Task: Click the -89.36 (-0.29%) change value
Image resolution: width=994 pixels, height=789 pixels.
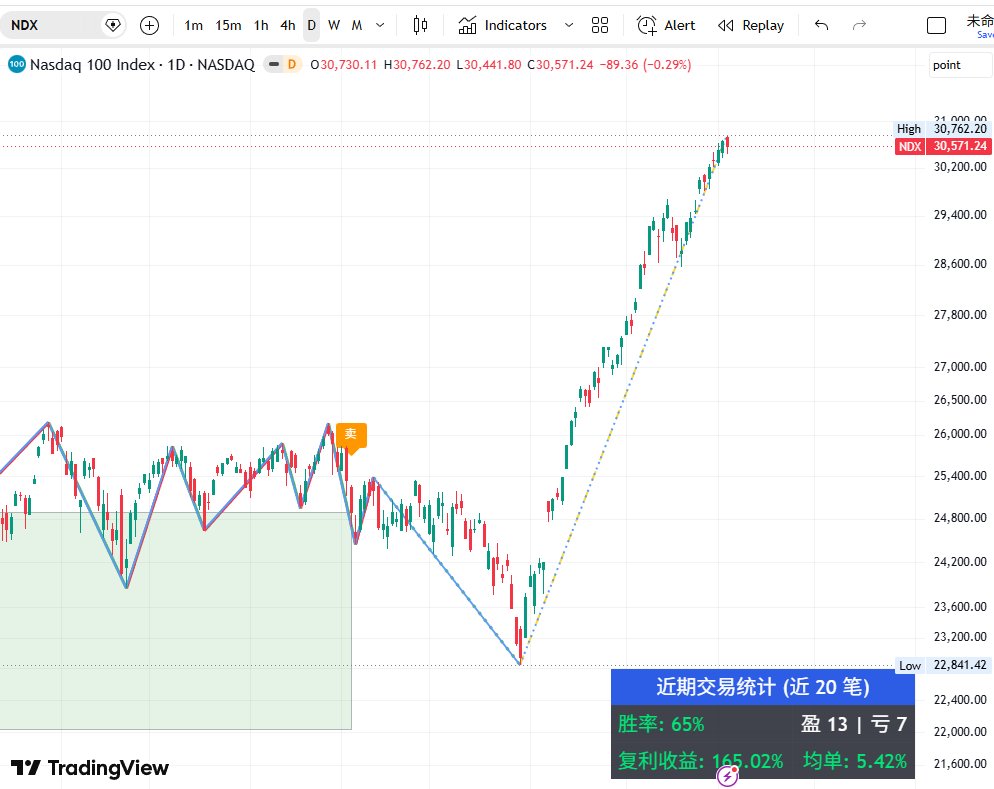Action: (x=645, y=65)
